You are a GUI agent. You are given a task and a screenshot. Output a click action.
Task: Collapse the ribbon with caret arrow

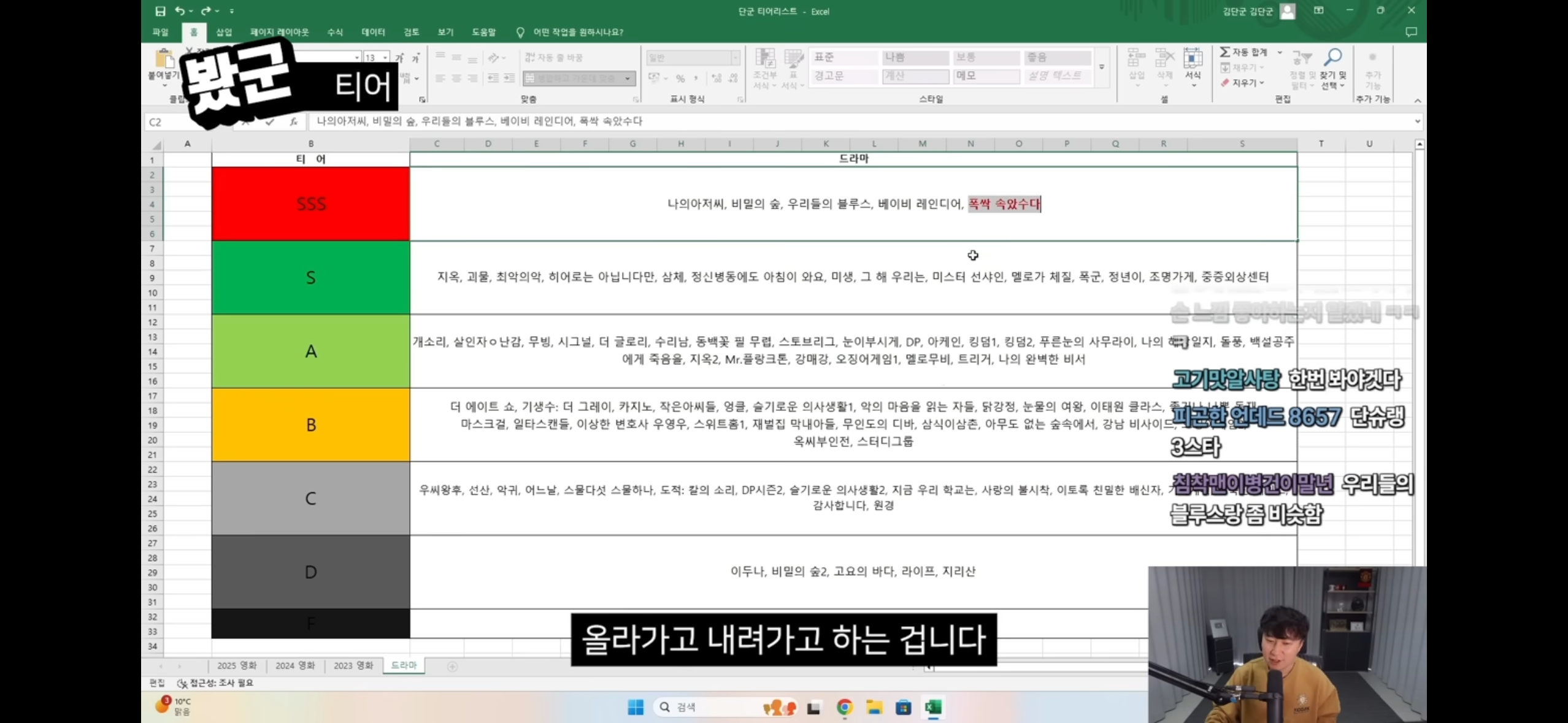(1418, 101)
